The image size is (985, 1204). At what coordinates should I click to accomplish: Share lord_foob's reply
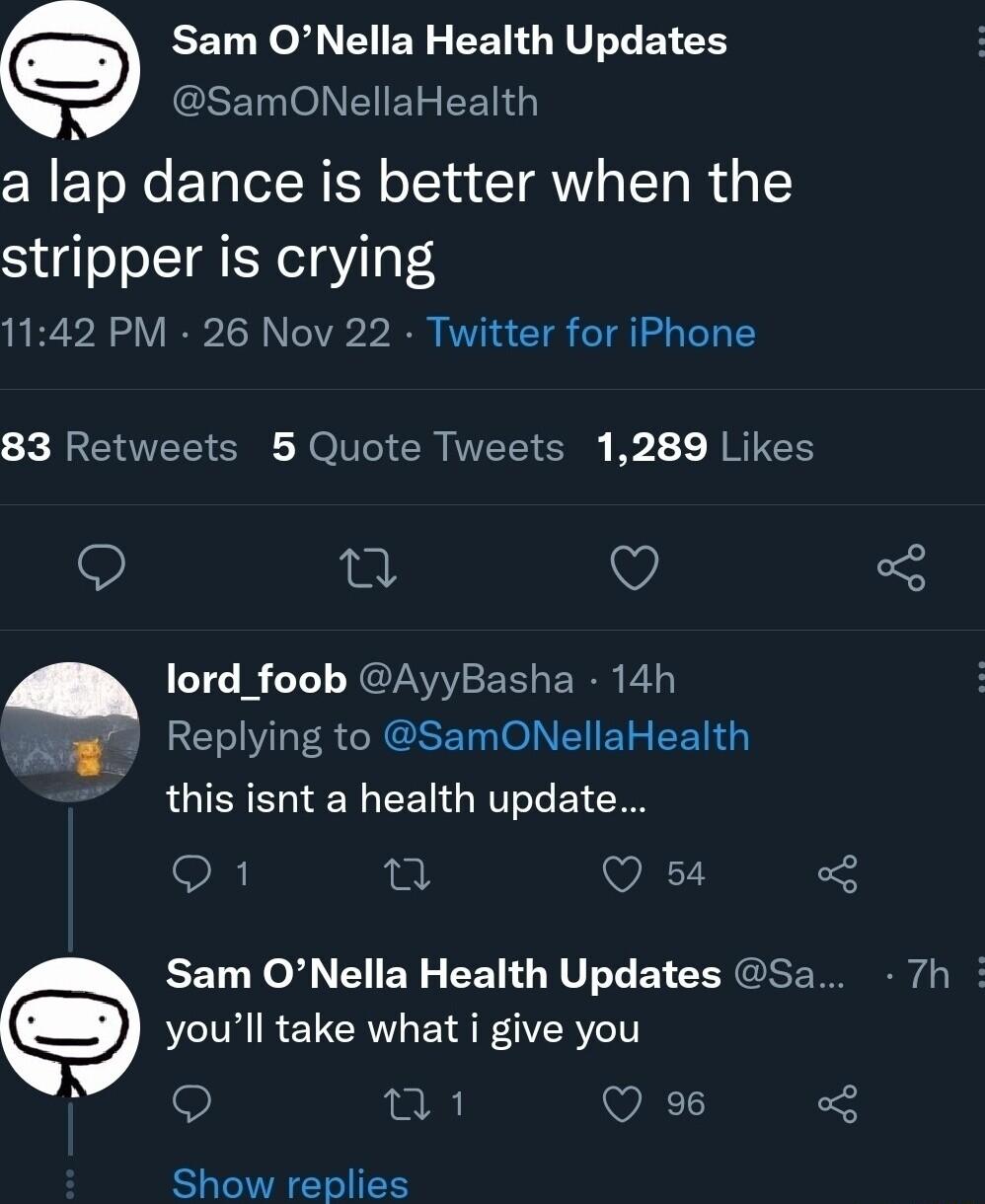point(838,873)
